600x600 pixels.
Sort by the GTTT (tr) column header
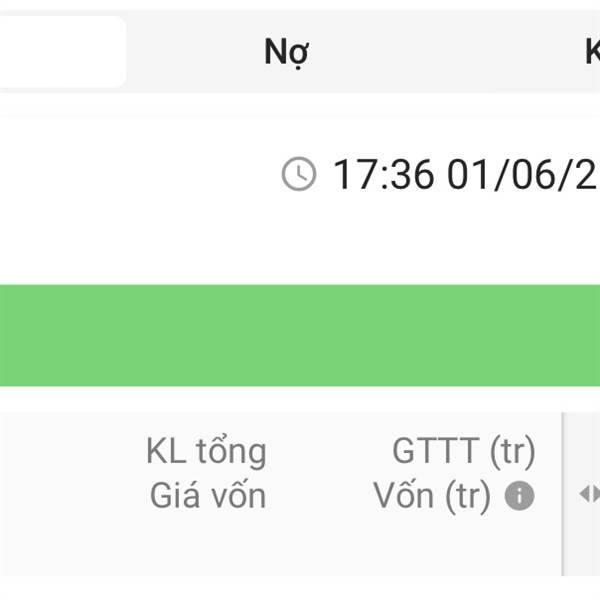click(464, 452)
